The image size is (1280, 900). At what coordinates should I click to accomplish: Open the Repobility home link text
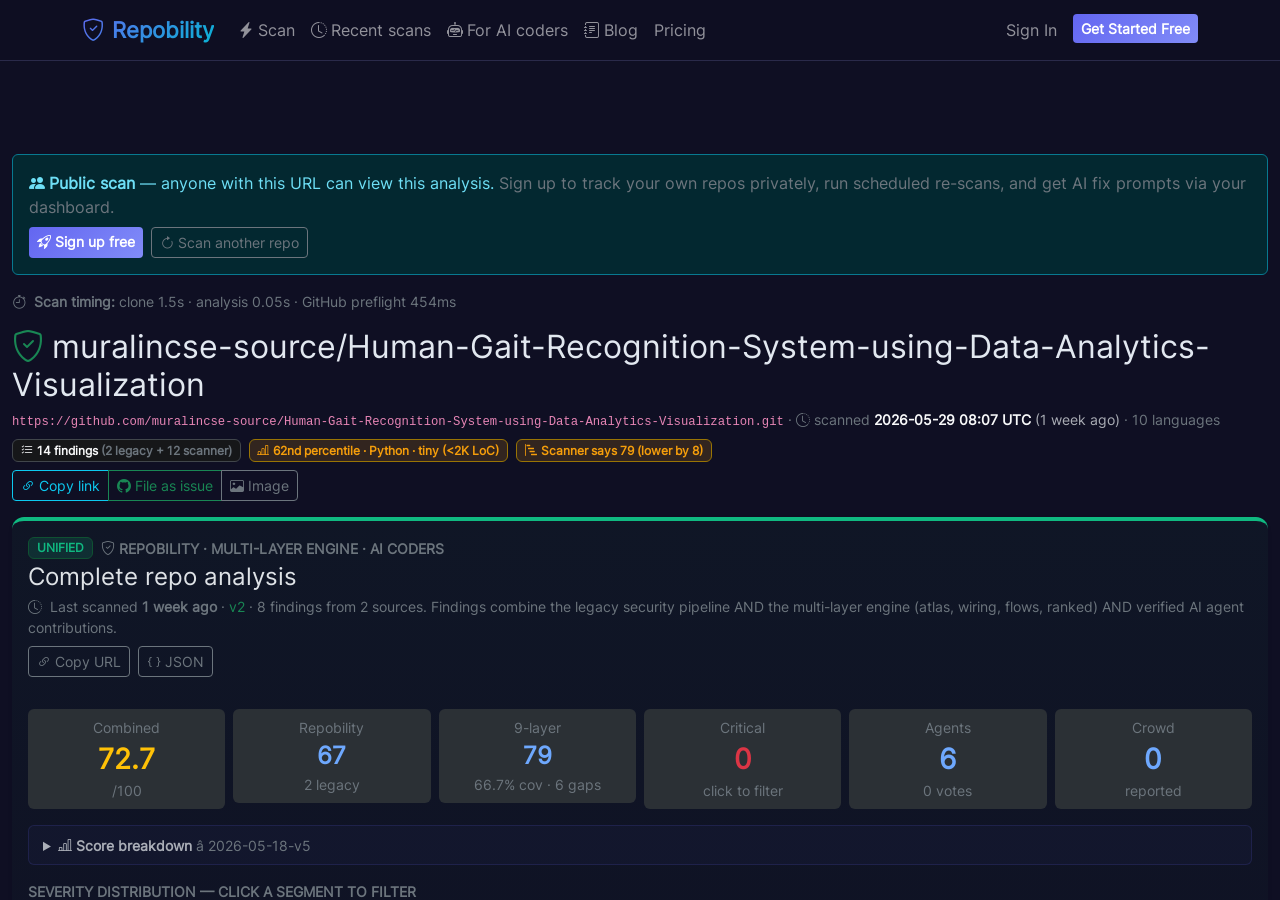coord(163,30)
